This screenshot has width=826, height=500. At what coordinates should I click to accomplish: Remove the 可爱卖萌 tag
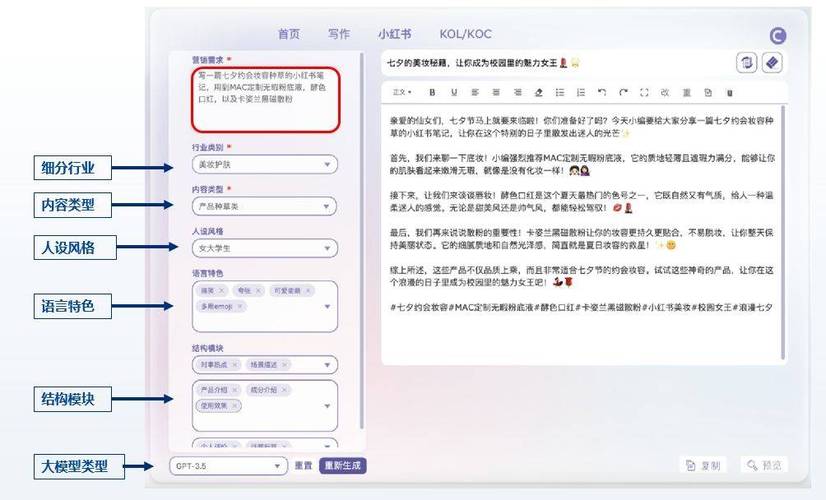(308, 290)
